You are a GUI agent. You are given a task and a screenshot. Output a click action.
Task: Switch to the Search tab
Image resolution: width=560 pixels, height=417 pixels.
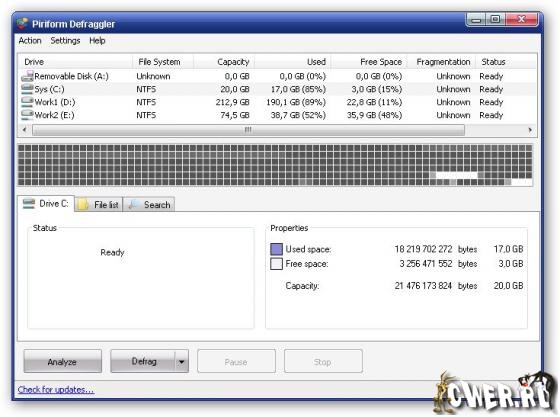[149, 205]
